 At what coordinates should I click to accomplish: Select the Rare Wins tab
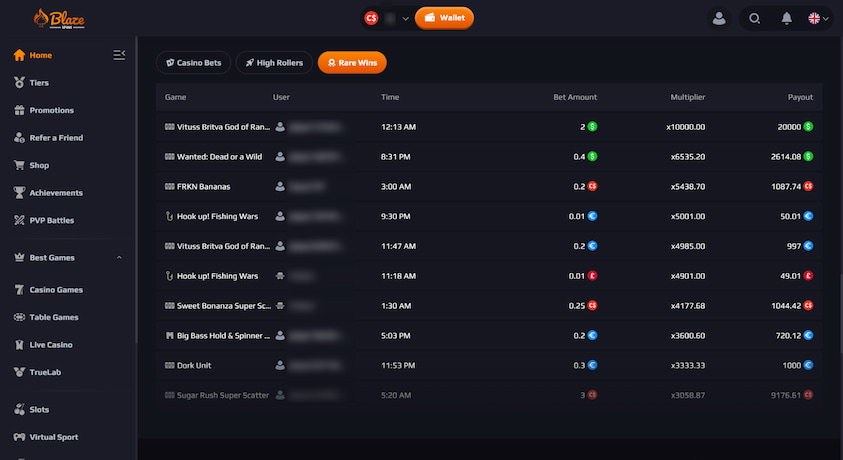[352, 63]
